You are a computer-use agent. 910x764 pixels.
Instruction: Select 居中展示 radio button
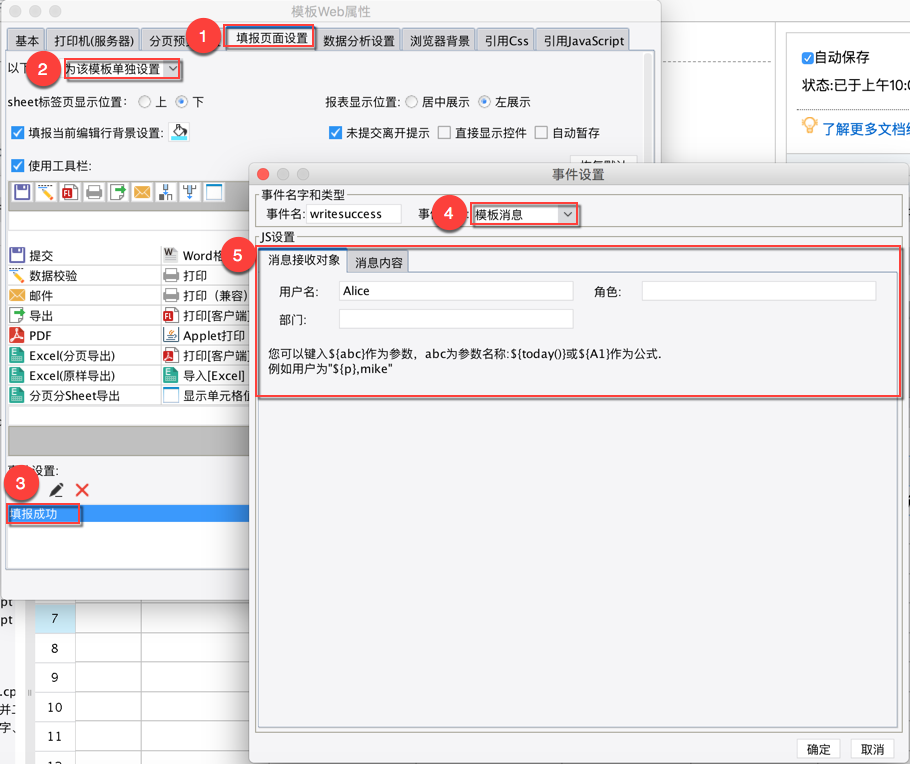coord(411,102)
